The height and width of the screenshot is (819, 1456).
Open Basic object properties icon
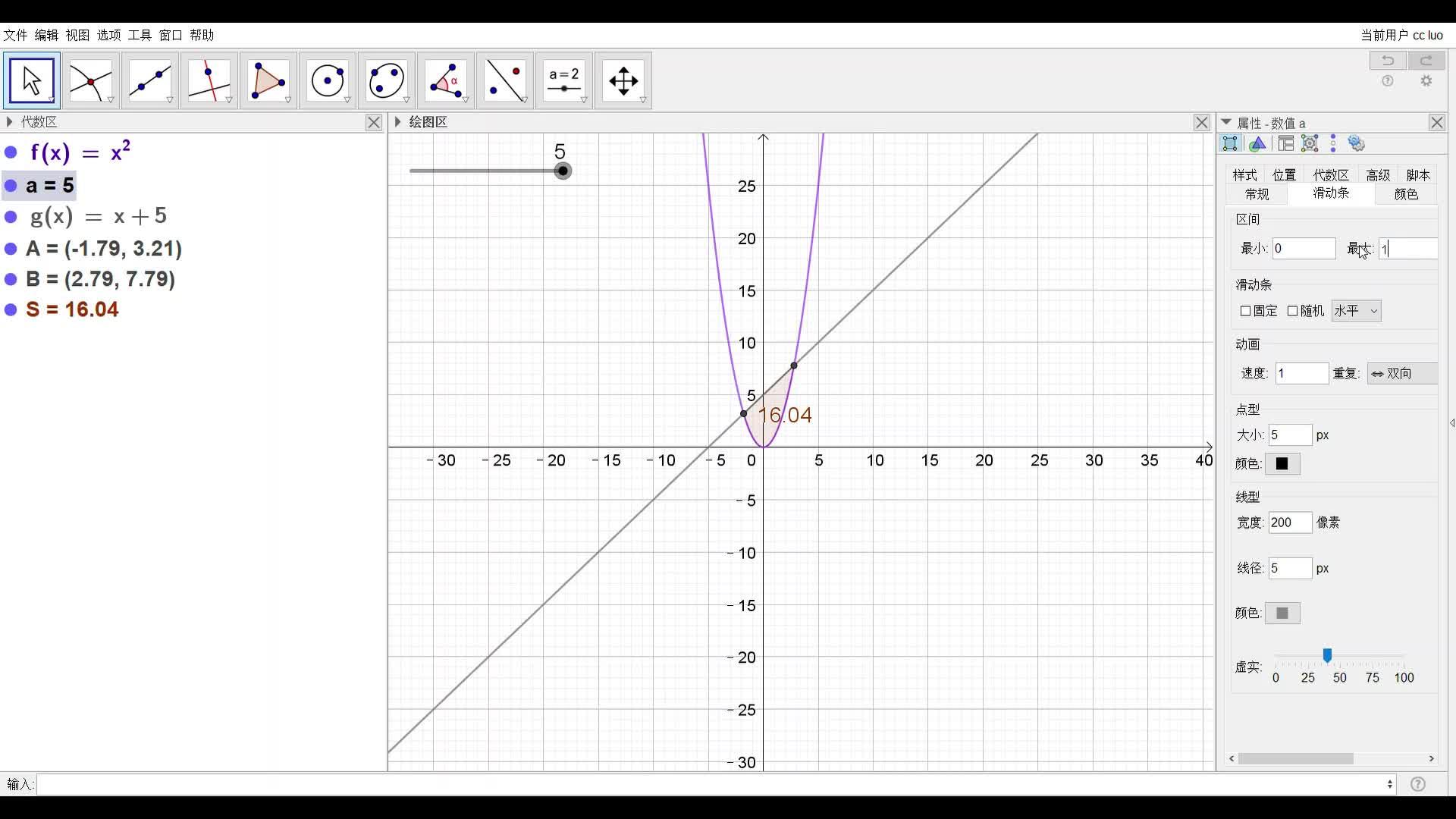(1230, 143)
